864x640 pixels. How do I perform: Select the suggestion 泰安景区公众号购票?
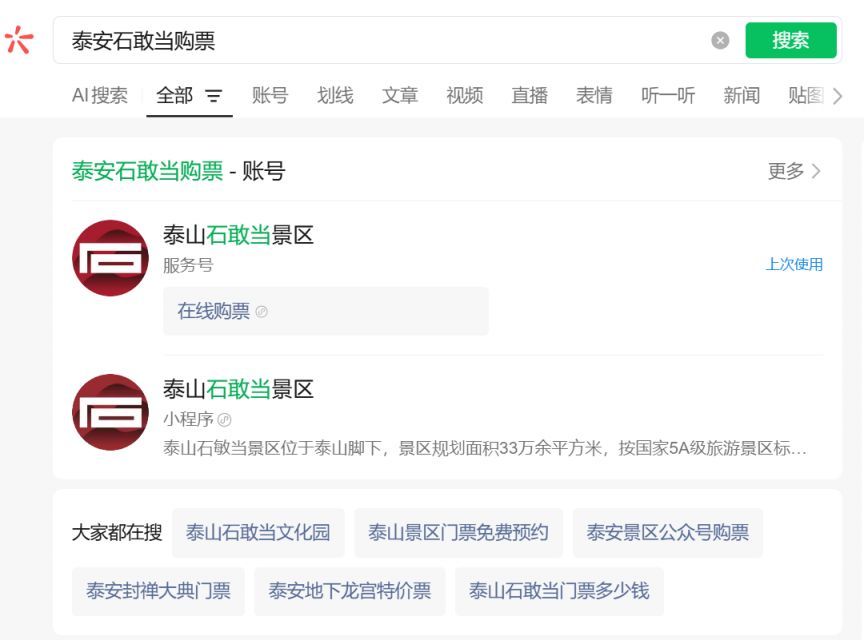pyautogui.click(x=668, y=533)
